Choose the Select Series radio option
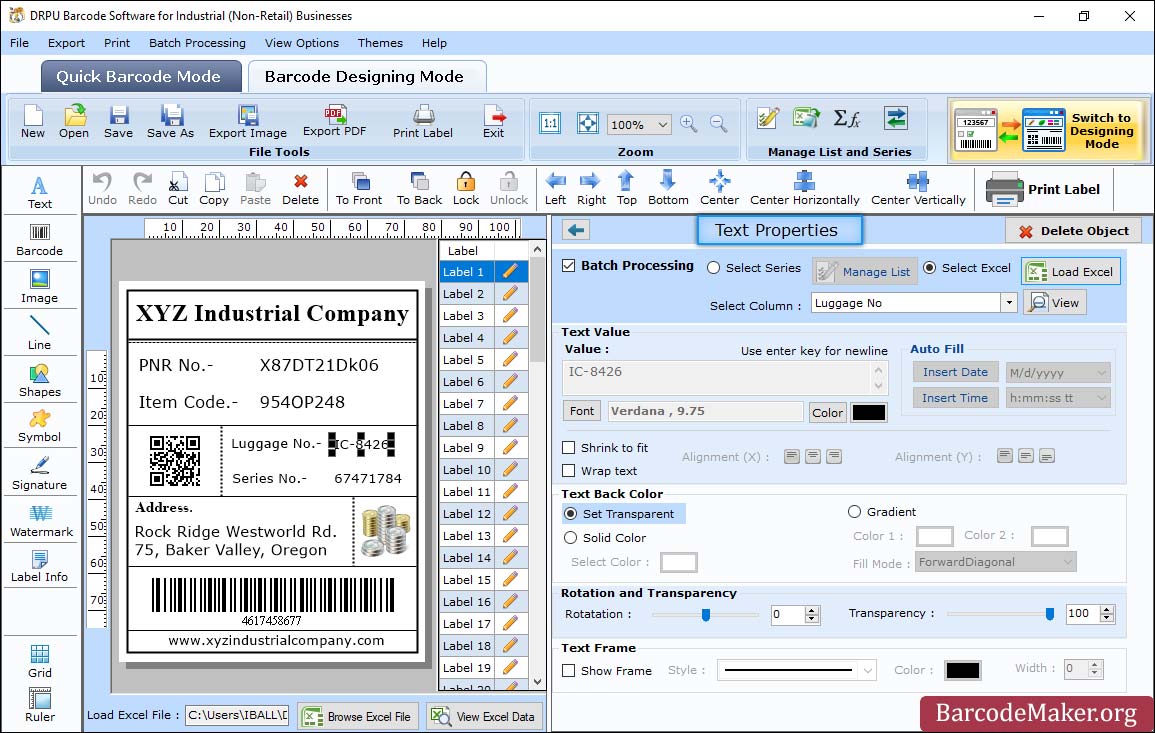The width and height of the screenshot is (1155, 733). [713, 268]
